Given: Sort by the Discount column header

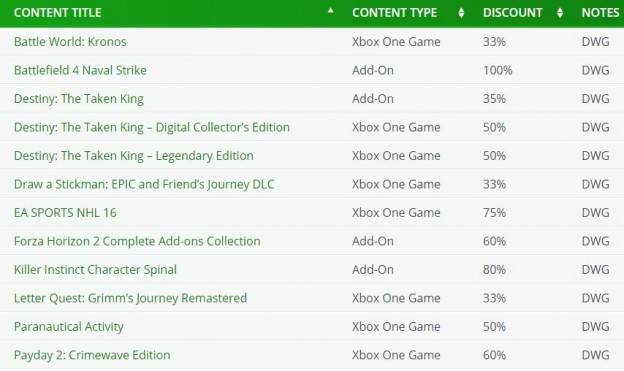Looking at the screenshot, I should [x=512, y=13].
